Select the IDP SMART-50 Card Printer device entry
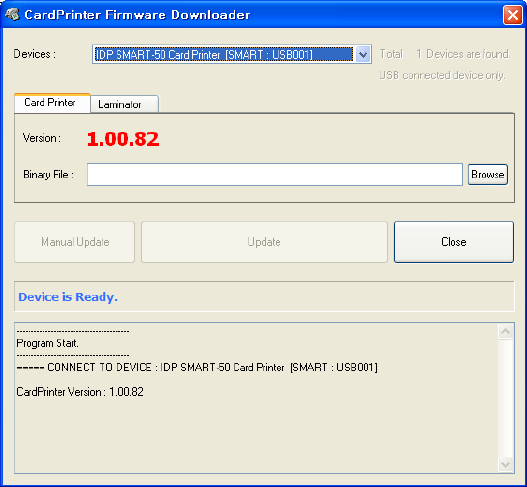Image resolution: width=527 pixels, height=487 pixels. click(224, 54)
